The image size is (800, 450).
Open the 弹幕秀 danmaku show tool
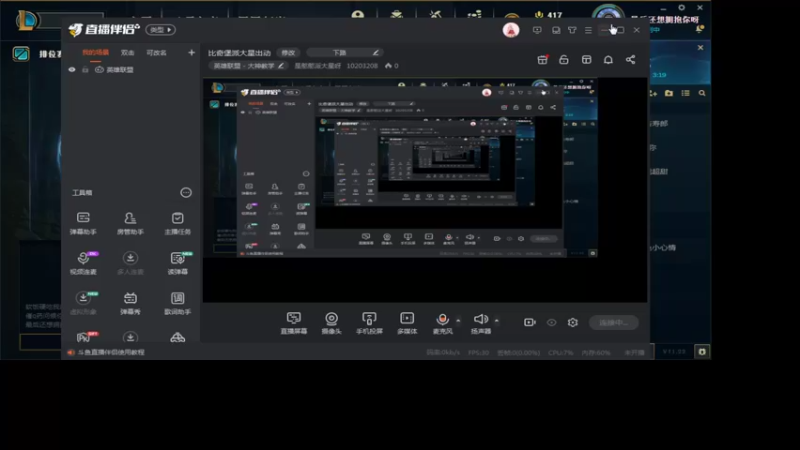coord(130,303)
